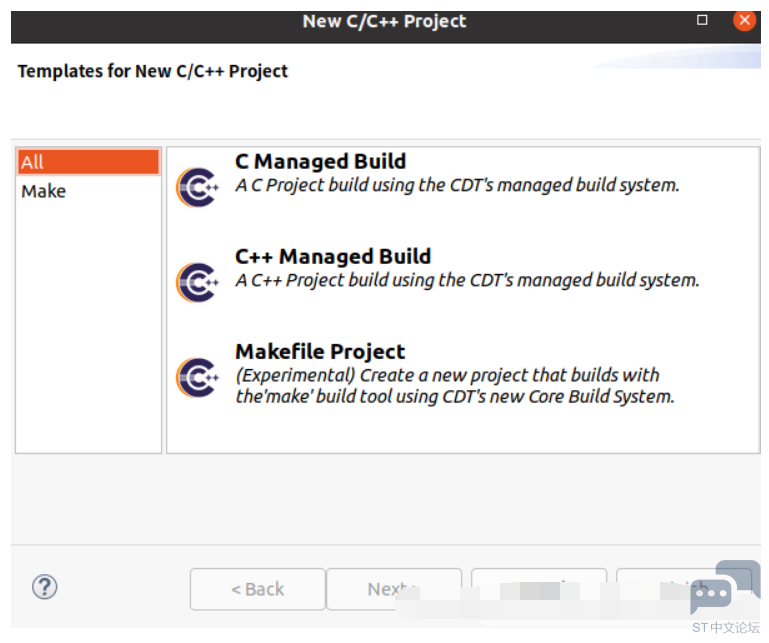
Task: Click the C++ Managed Build template icon
Action: pos(197,282)
